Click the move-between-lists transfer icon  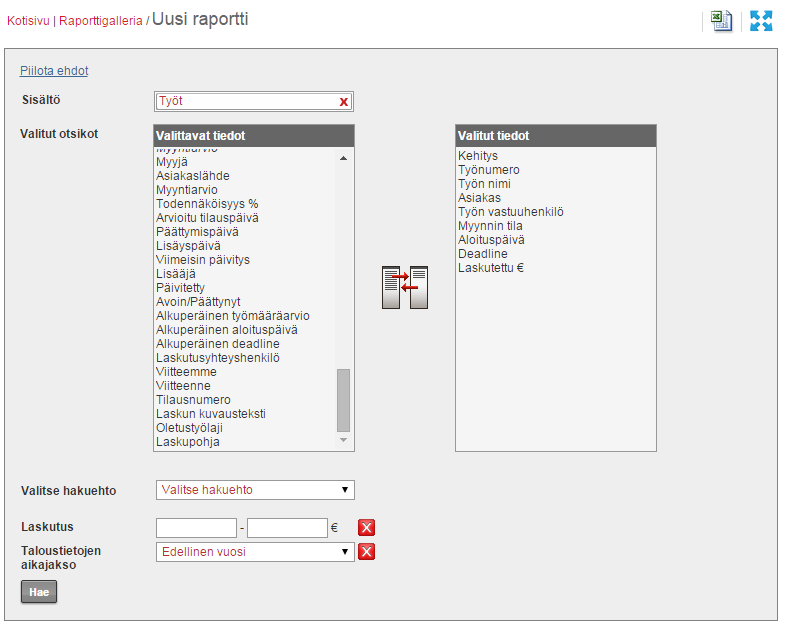click(405, 287)
